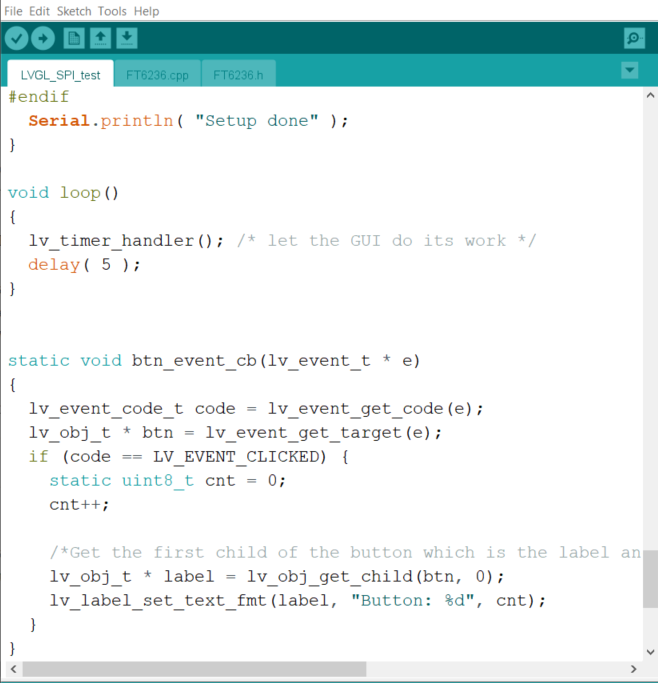Viewport: 658px width, 683px height.
Task: Click the Serial keyword
Action: [x=59, y=121]
